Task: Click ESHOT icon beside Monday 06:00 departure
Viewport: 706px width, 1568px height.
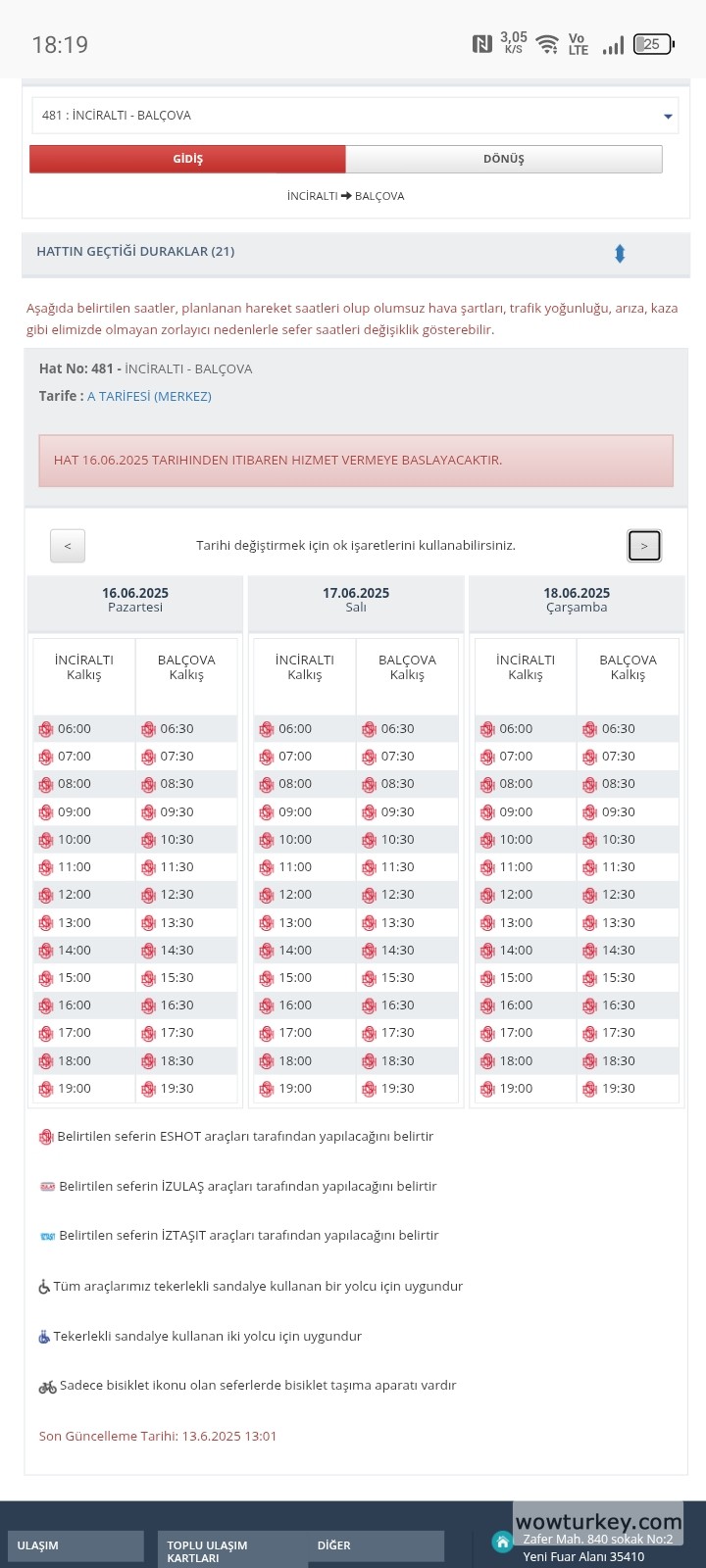Action: [x=45, y=729]
